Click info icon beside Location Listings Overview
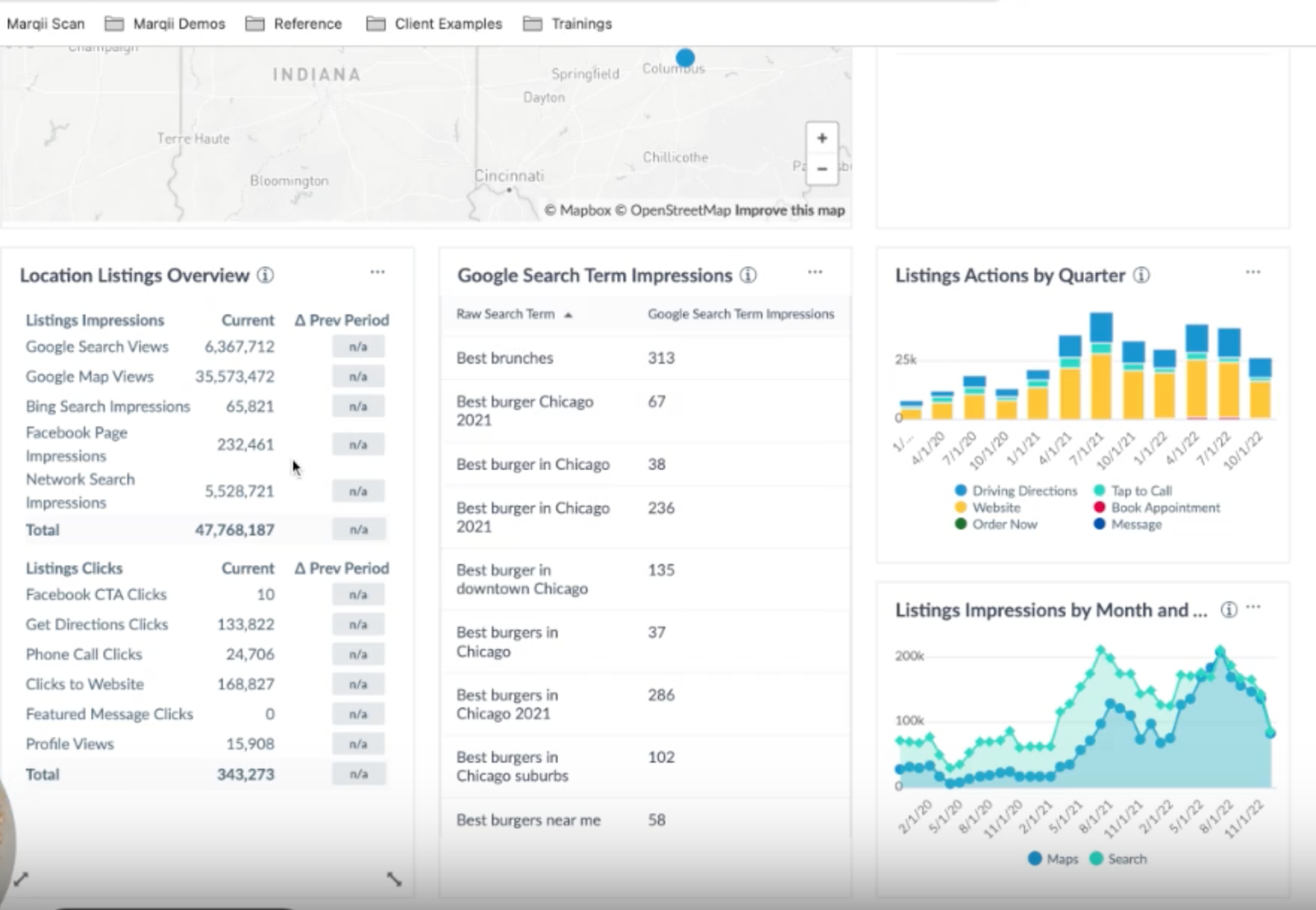The width and height of the screenshot is (1316, 910). [x=265, y=276]
